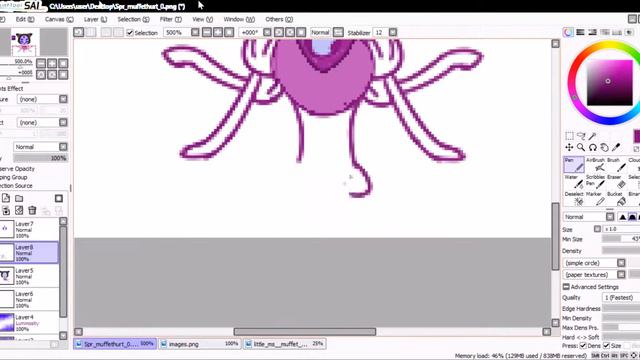
Task: Open the rotation angle +000° dropdown
Action: click(x=267, y=32)
